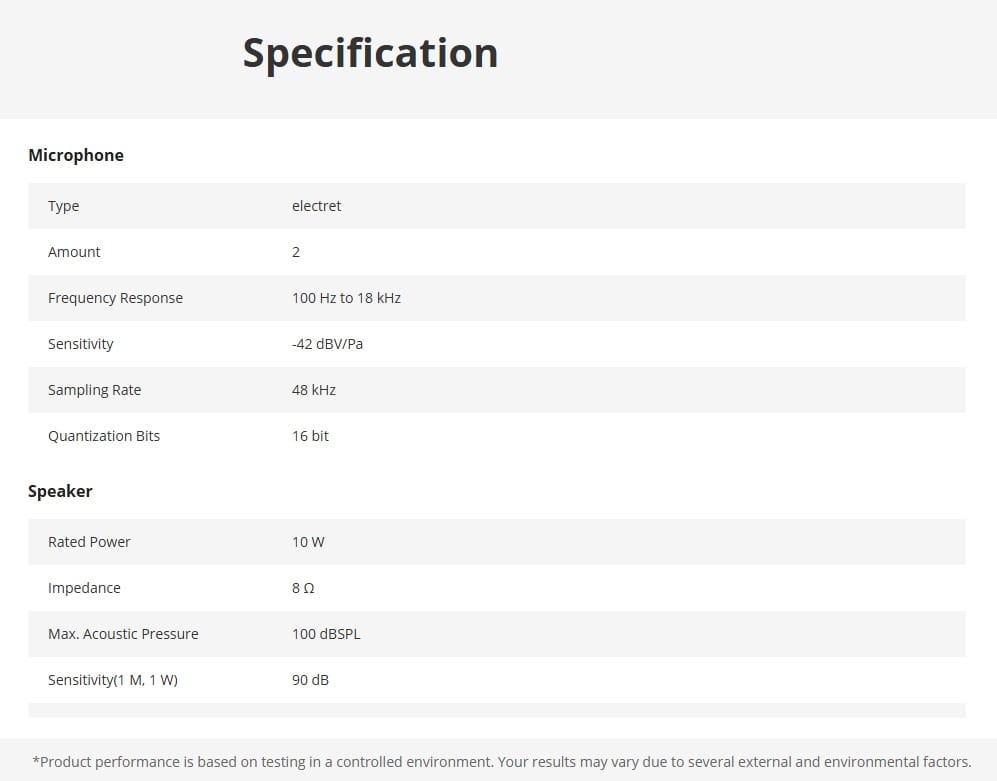Screen dimensions: 997x781
Task: Click the Frequency Response label
Action: tap(115, 298)
